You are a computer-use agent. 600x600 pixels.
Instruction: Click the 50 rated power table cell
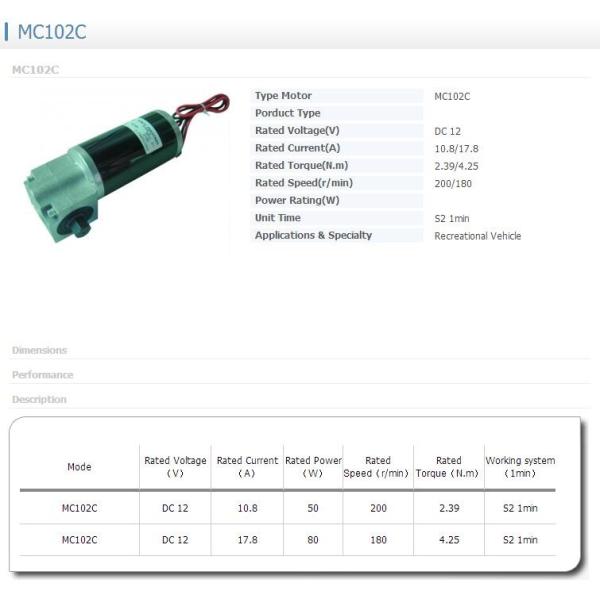coord(313,508)
